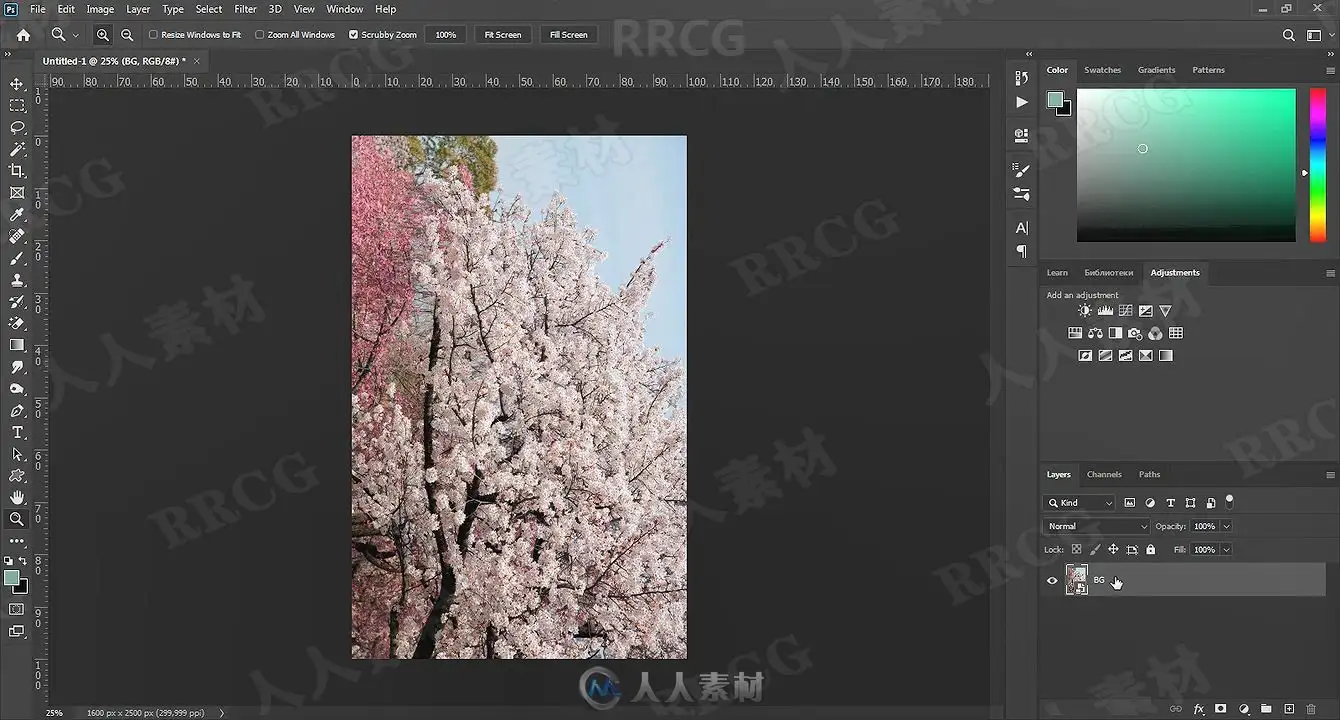The height and width of the screenshot is (720, 1340).
Task: Select the History Brush tool
Action: 17,302
